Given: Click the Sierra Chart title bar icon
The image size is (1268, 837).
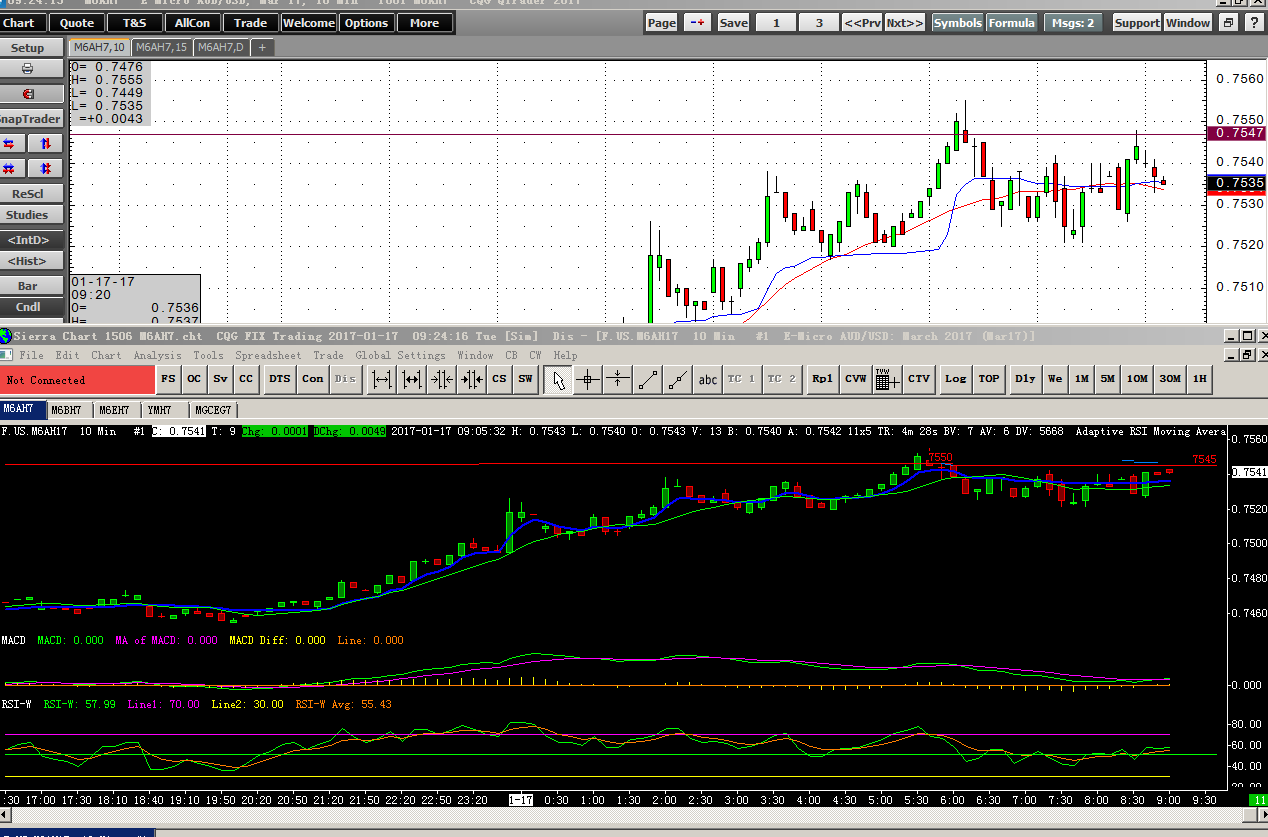Looking at the screenshot, I should tap(6, 336).
